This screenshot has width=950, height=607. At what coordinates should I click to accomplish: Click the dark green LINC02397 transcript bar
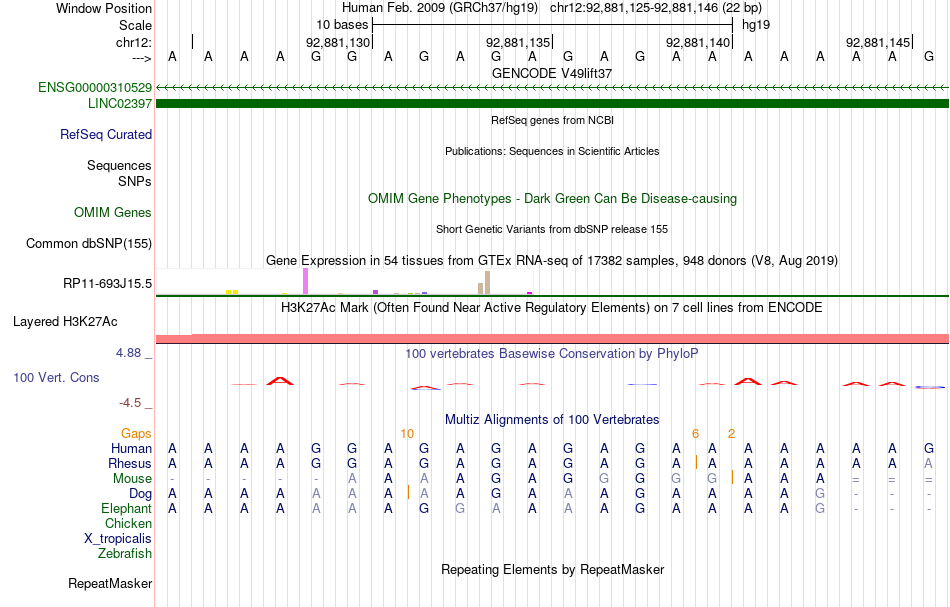(552, 104)
